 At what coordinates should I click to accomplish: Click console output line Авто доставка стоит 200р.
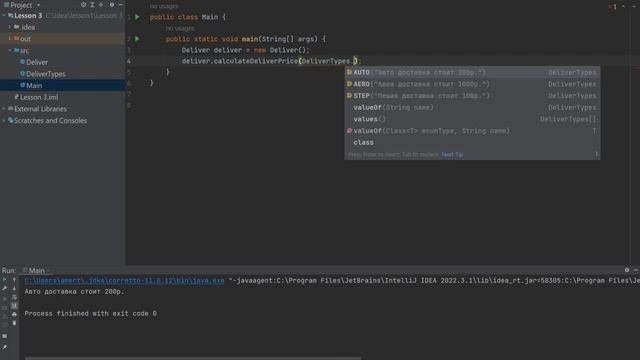point(74,291)
